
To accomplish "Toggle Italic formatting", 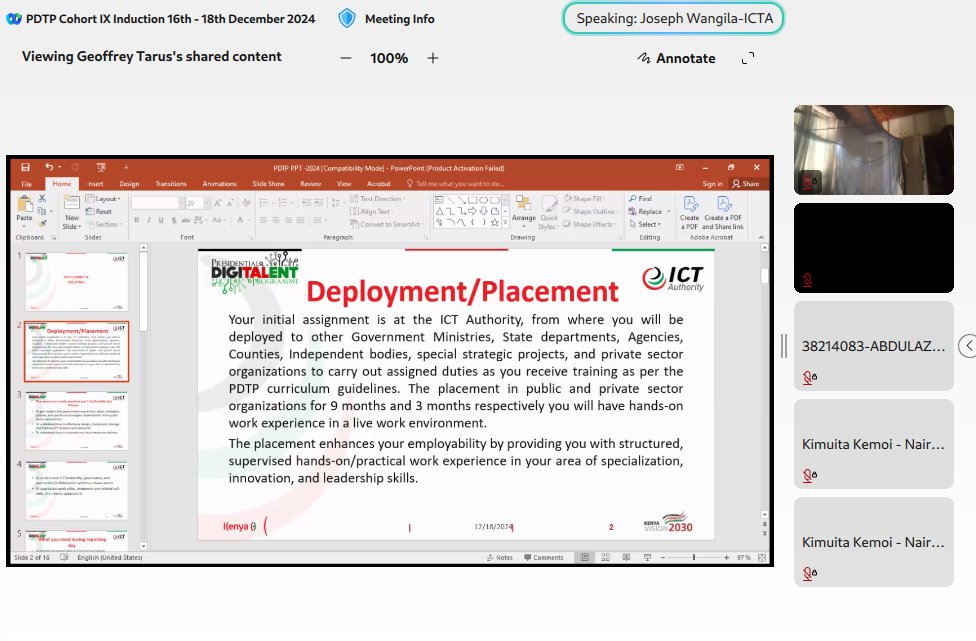I will pyautogui.click(x=149, y=220).
